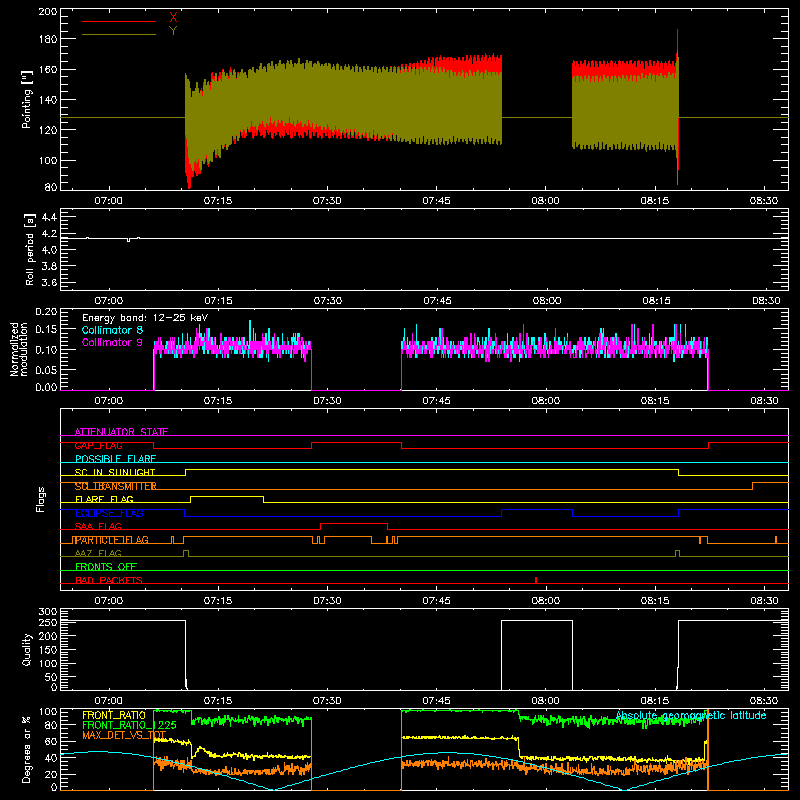800x800 pixels.
Task: Click the Normalized modulation axis title
Action: pos(19,349)
